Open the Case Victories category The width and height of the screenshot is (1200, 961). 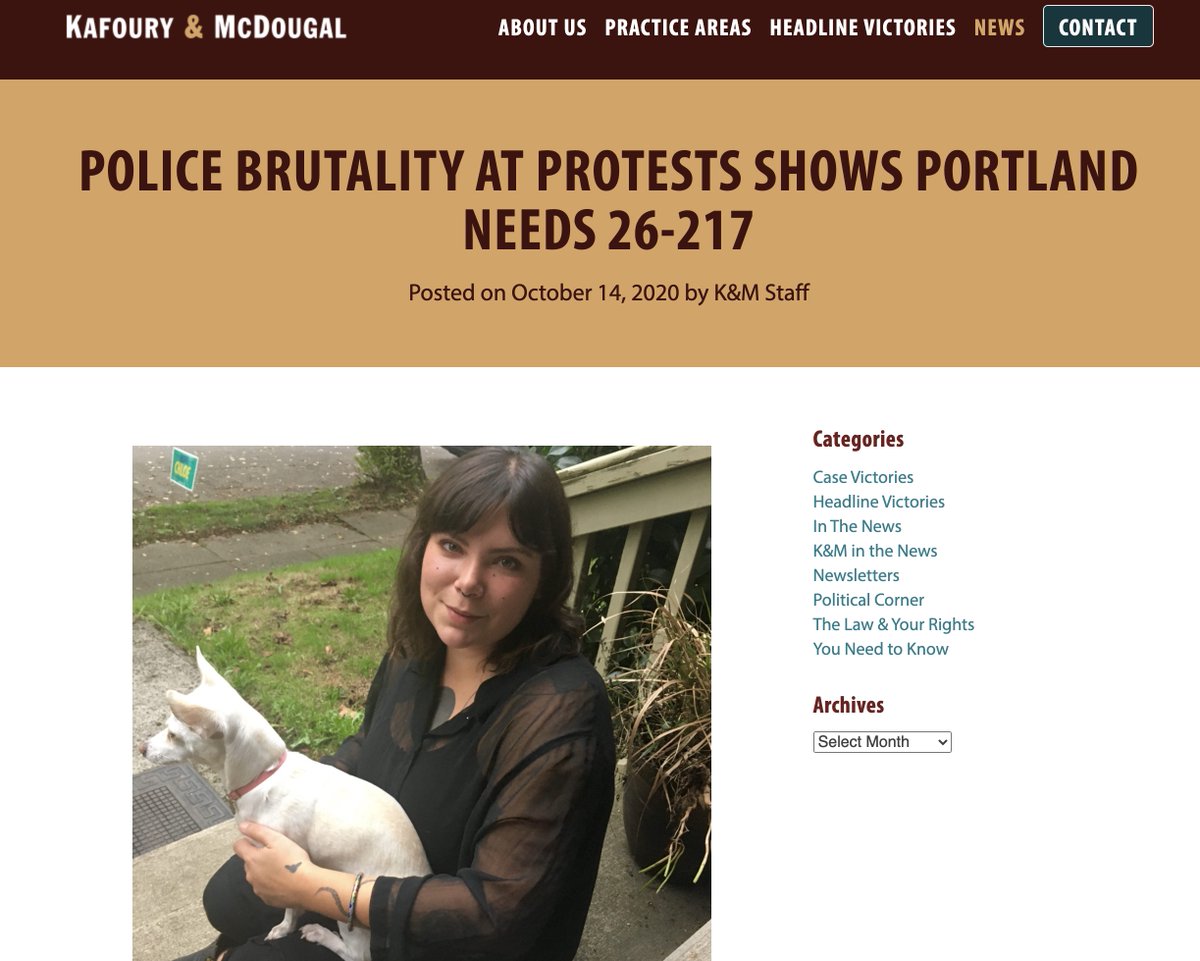(x=863, y=477)
